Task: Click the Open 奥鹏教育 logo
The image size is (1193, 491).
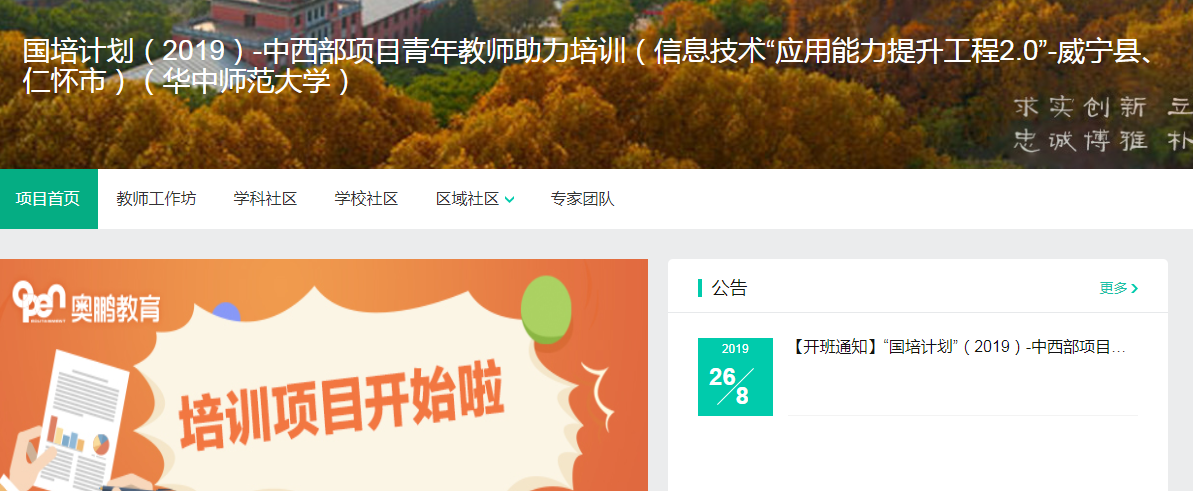Action: pos(87,303)
